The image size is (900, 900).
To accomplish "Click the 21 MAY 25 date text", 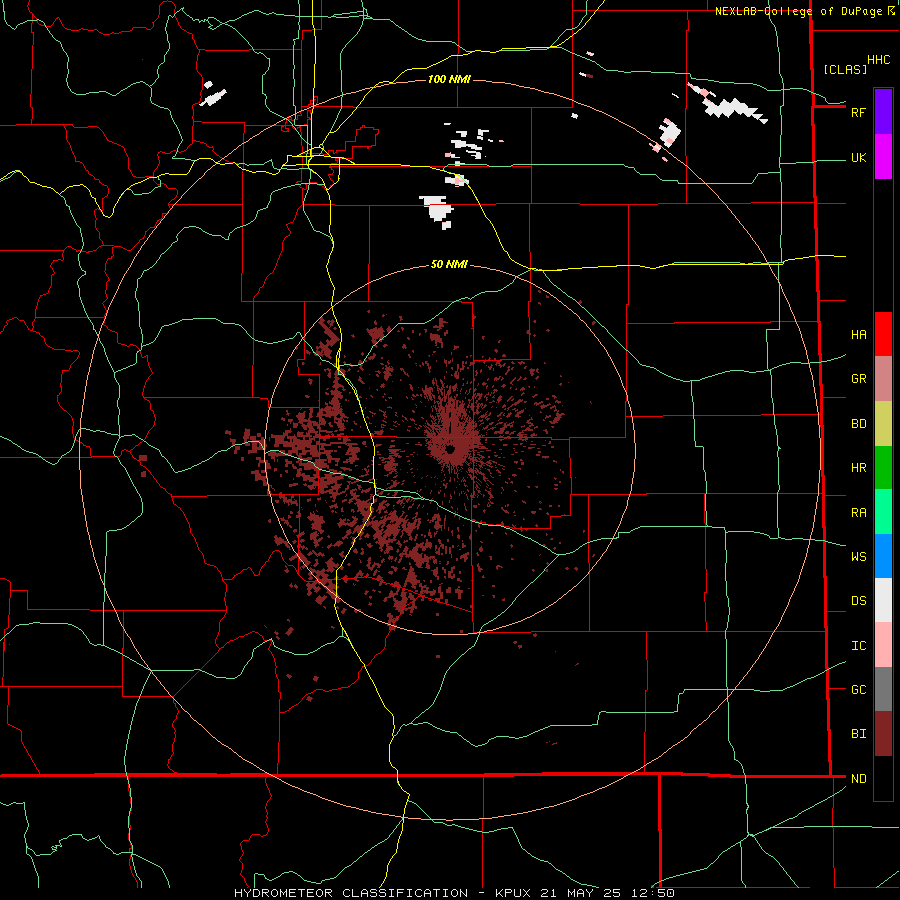I will coord(580,893).
